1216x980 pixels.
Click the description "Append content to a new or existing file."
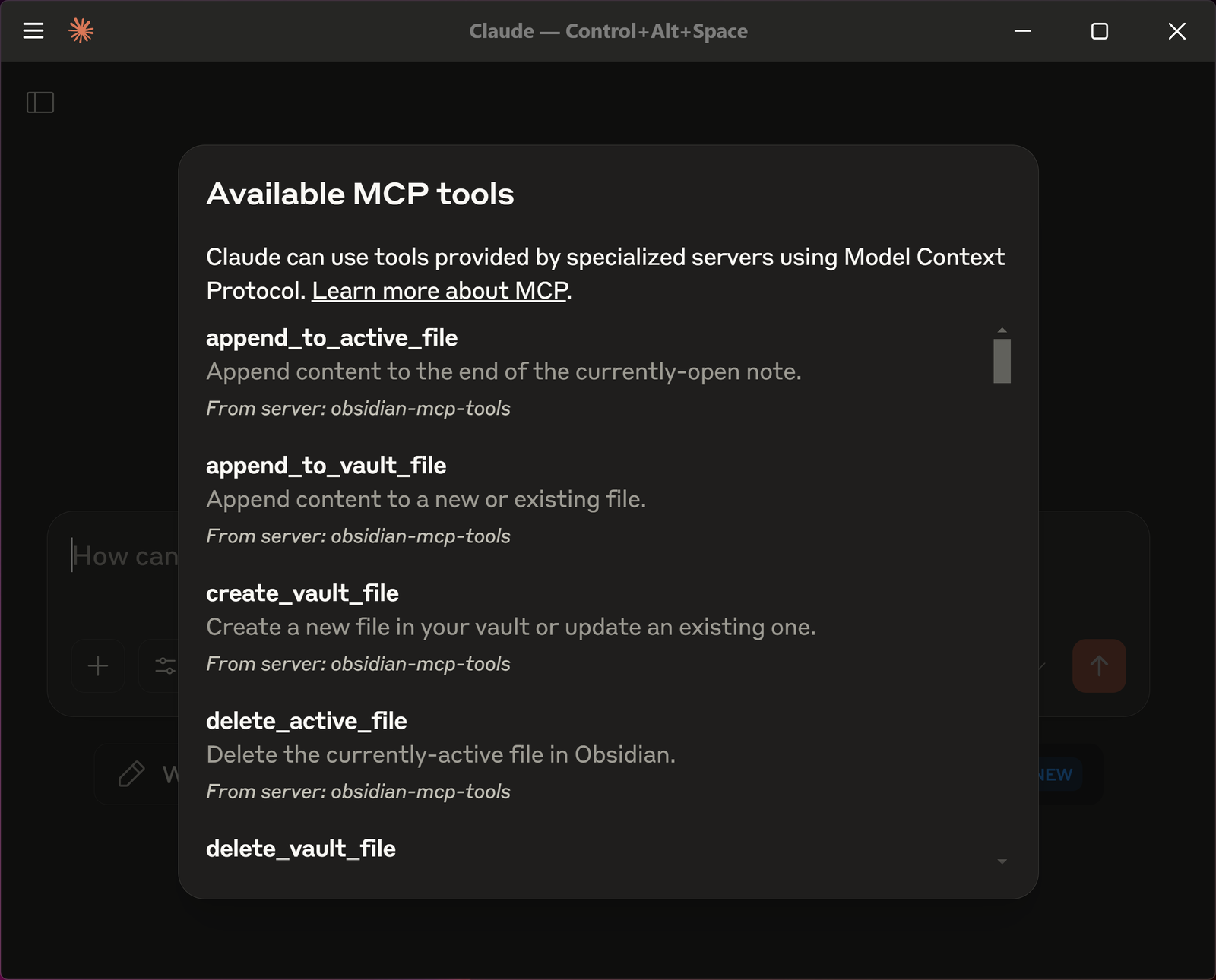(x=426, y=499)
